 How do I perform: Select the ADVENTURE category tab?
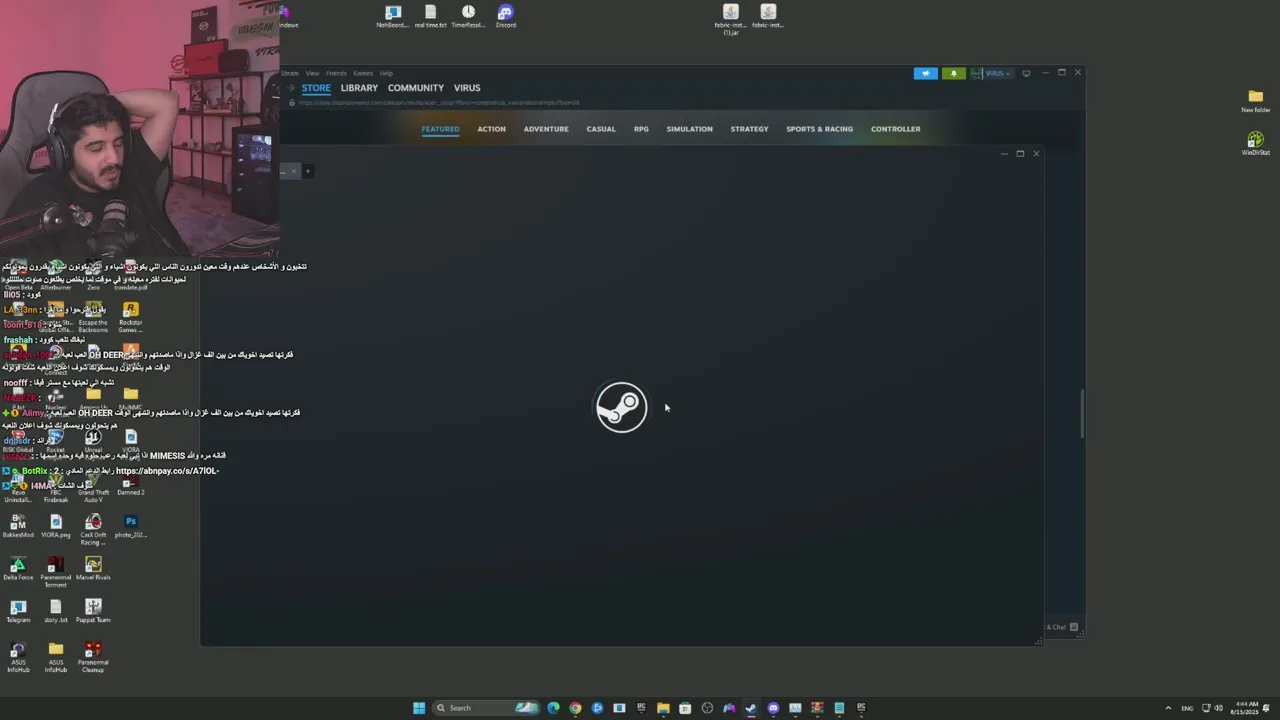click(546, 129)
